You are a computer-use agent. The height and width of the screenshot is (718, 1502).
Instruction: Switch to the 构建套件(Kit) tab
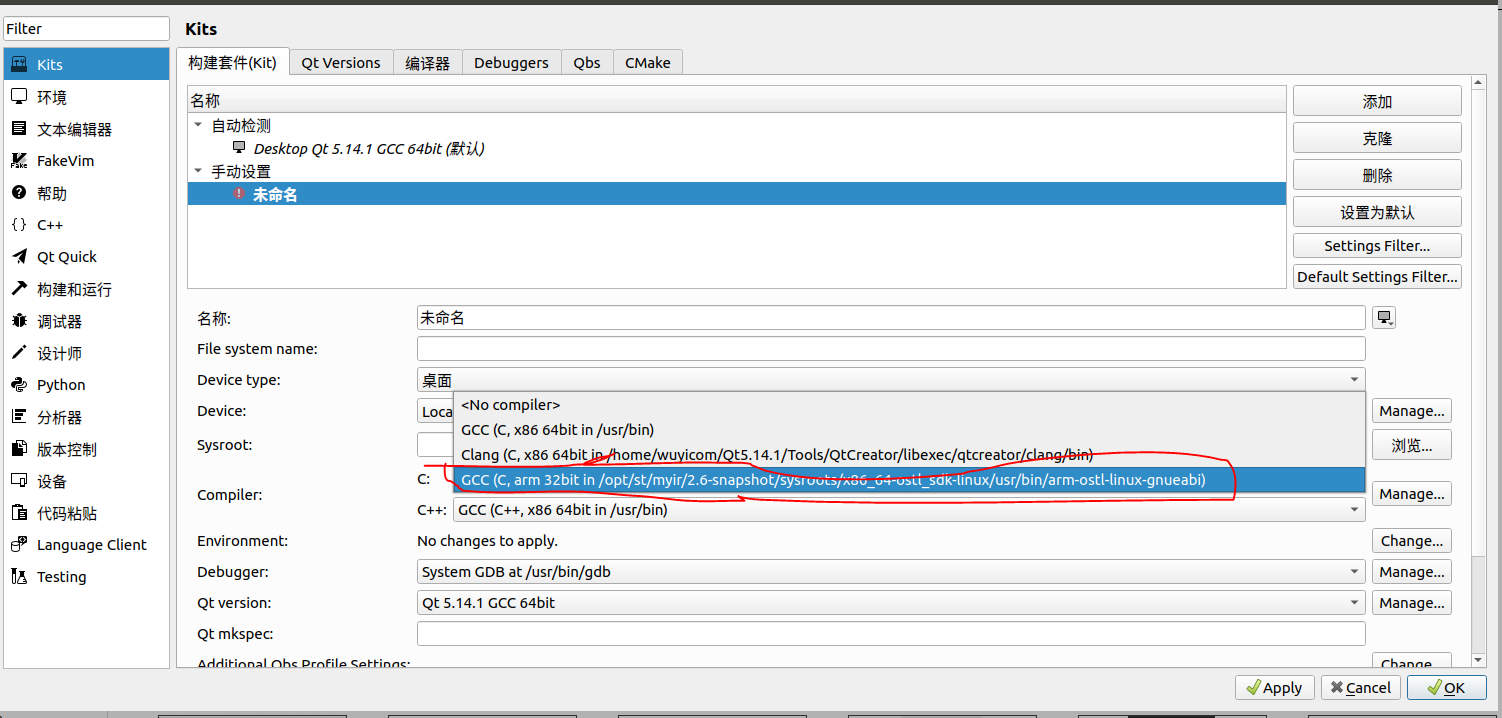(x=233, y=62)
